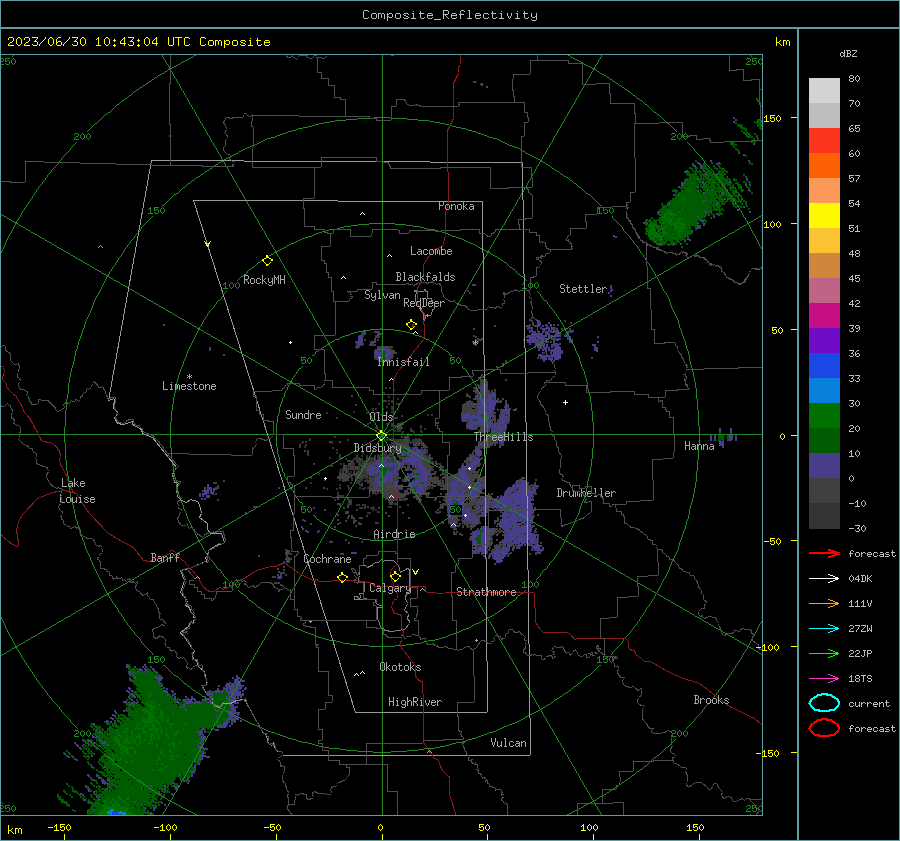The image size is (900, 841).
Task: Click the red forecast arrow in legend
Action: click(824, 553)
